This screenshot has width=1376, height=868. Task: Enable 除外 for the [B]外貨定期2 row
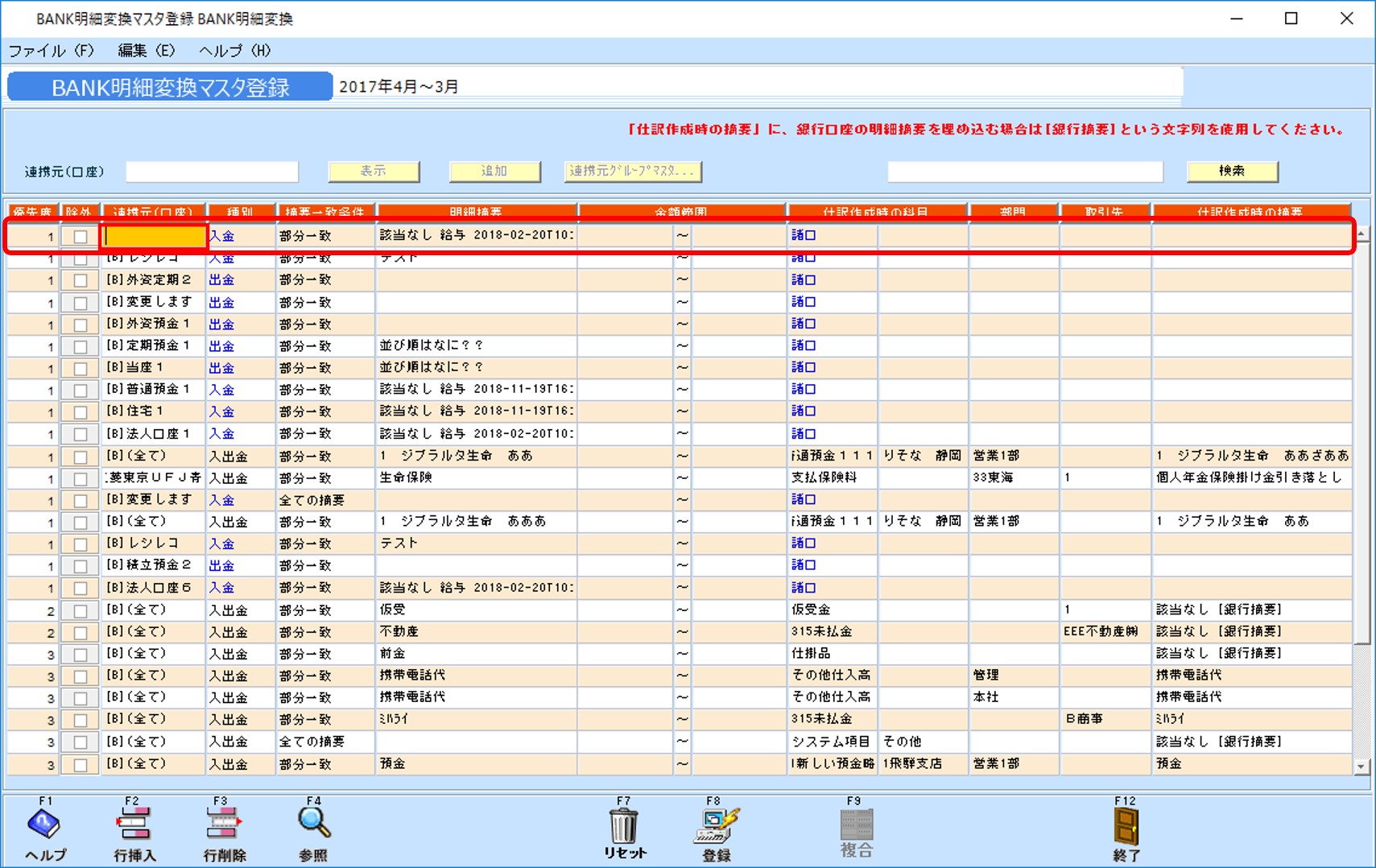pyautogui.click(x=81, y=279)
